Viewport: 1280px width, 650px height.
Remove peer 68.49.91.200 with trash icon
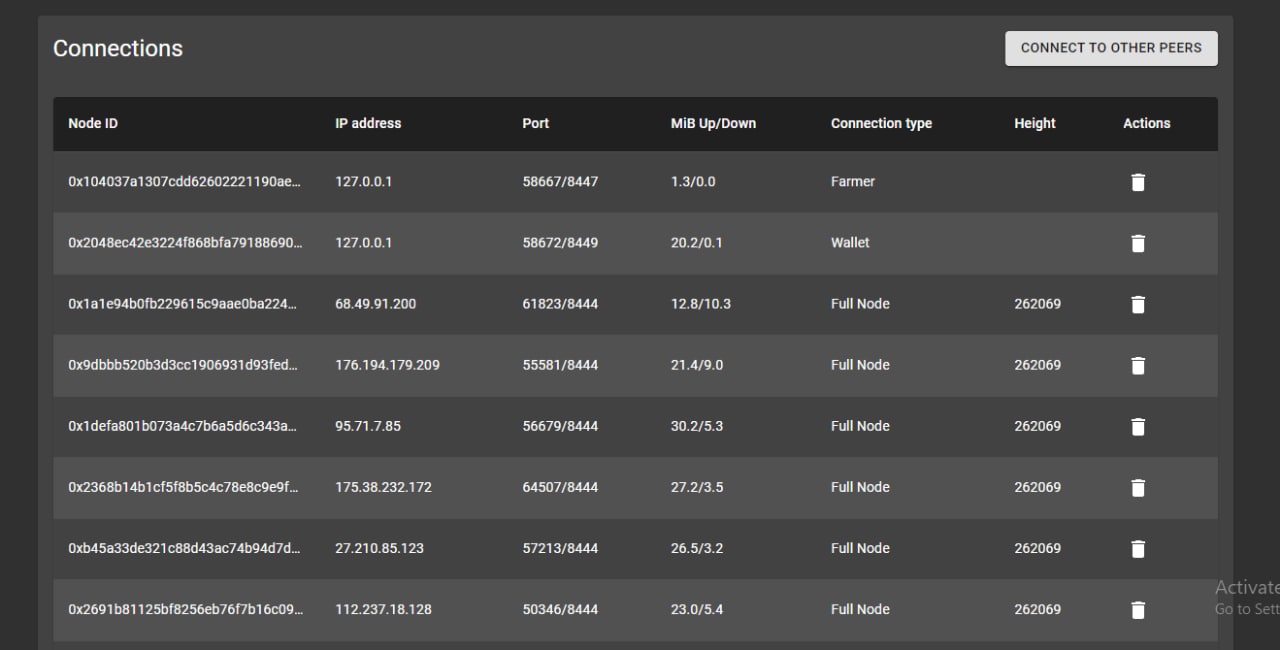click(x=1137, y=304)
